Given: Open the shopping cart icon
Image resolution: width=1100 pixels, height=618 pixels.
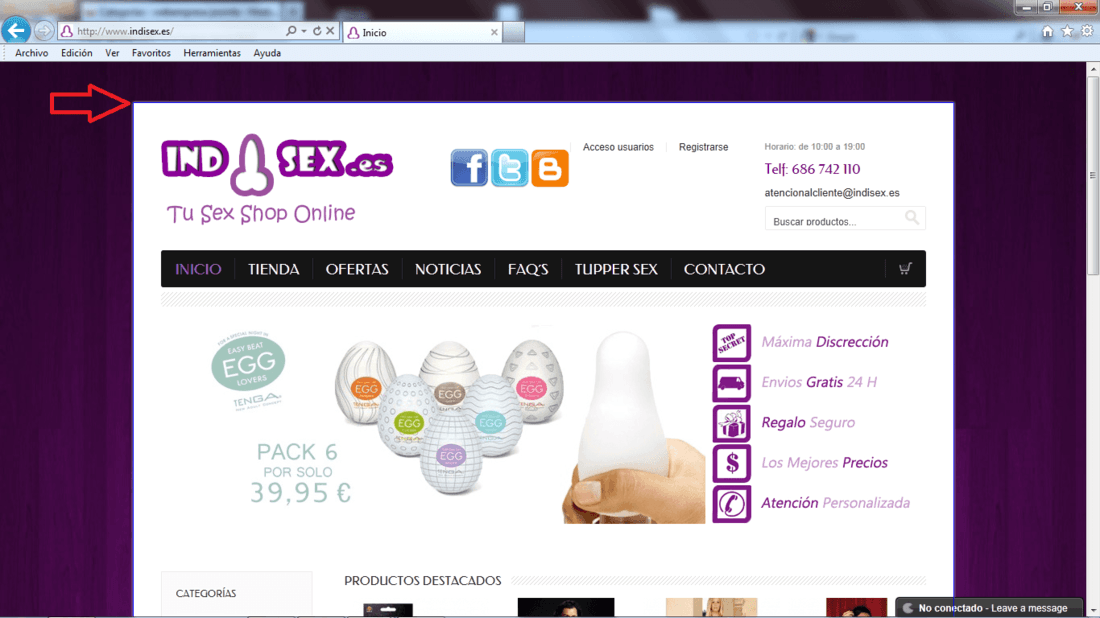Looking at the screenshot, I should click(905, 269).
